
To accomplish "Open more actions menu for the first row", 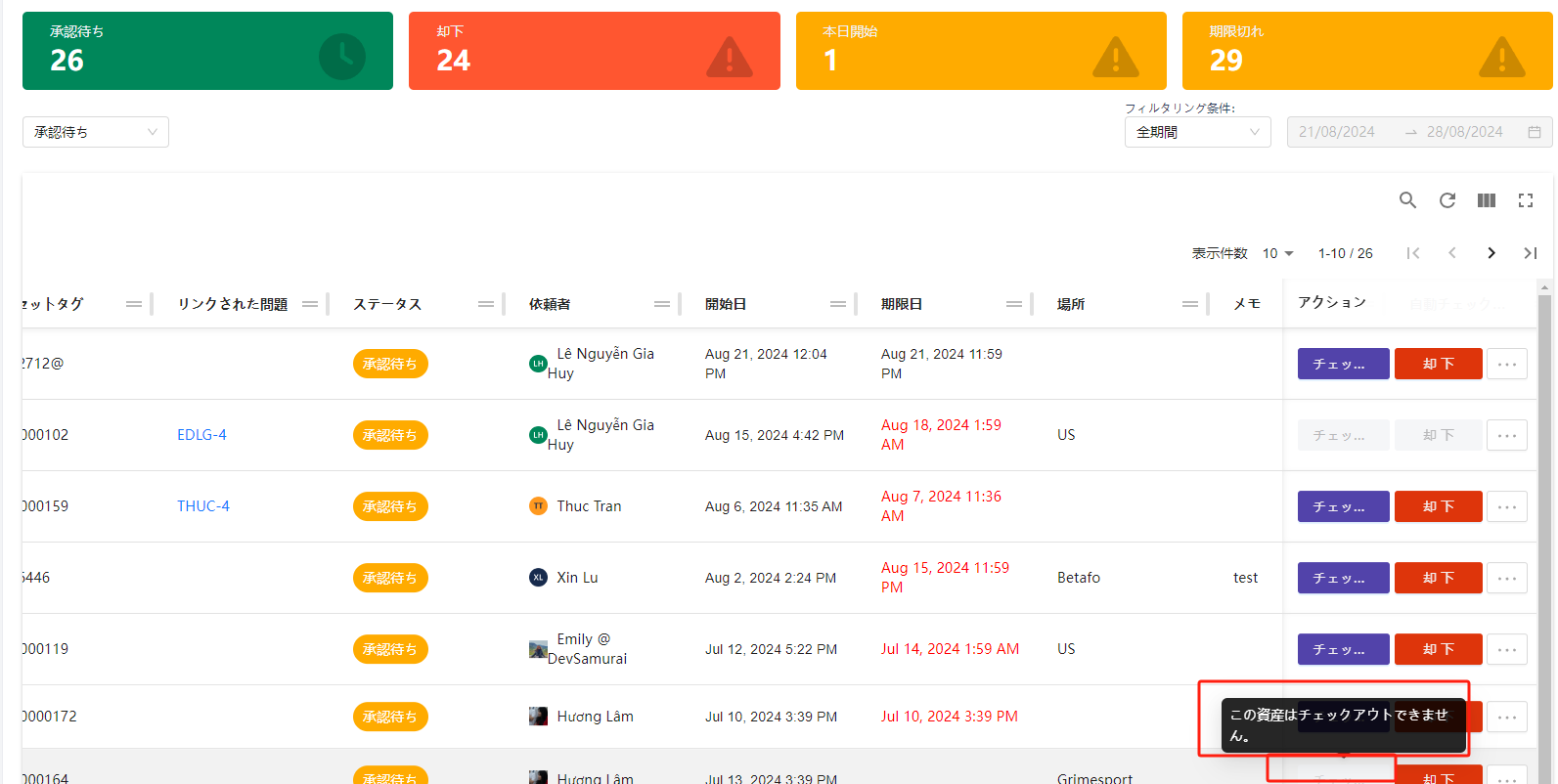I will pyautogui.click(x=1507, y=364).
